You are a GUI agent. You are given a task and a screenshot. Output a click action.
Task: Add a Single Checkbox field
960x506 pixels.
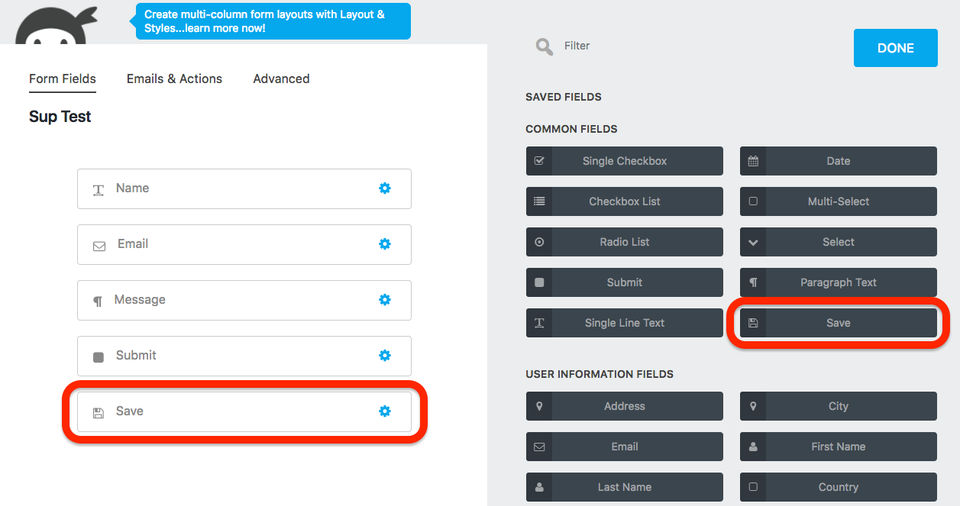624,161
